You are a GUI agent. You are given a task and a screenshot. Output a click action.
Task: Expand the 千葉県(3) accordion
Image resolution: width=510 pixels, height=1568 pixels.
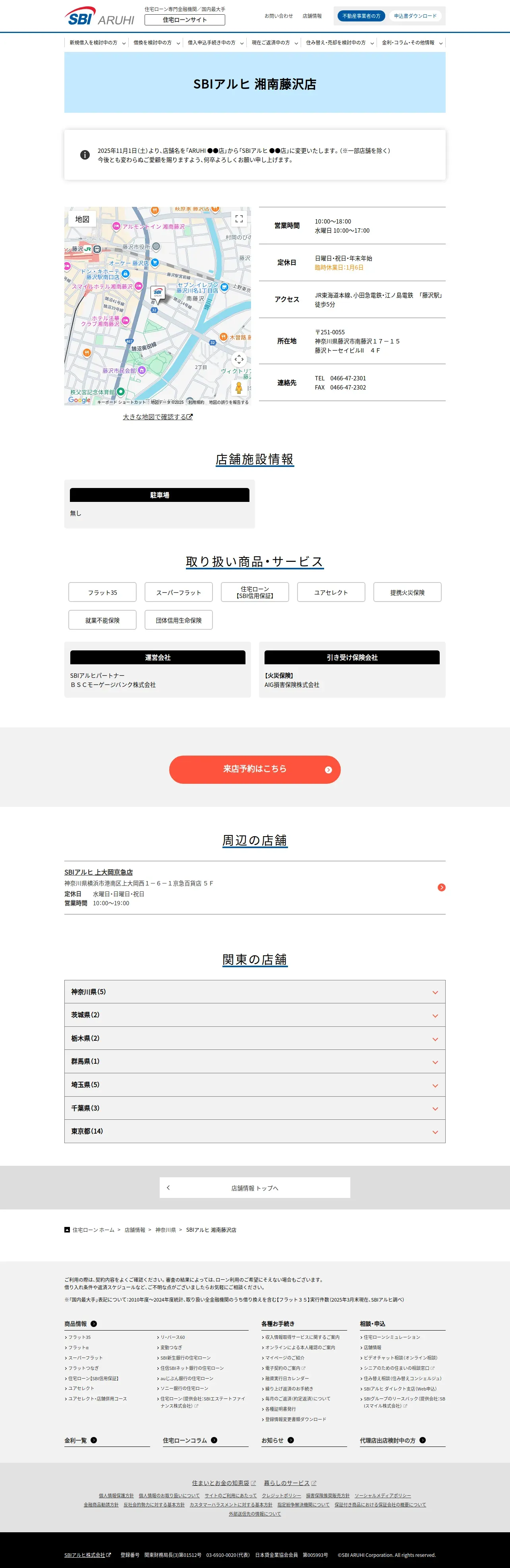(254, 1109)
